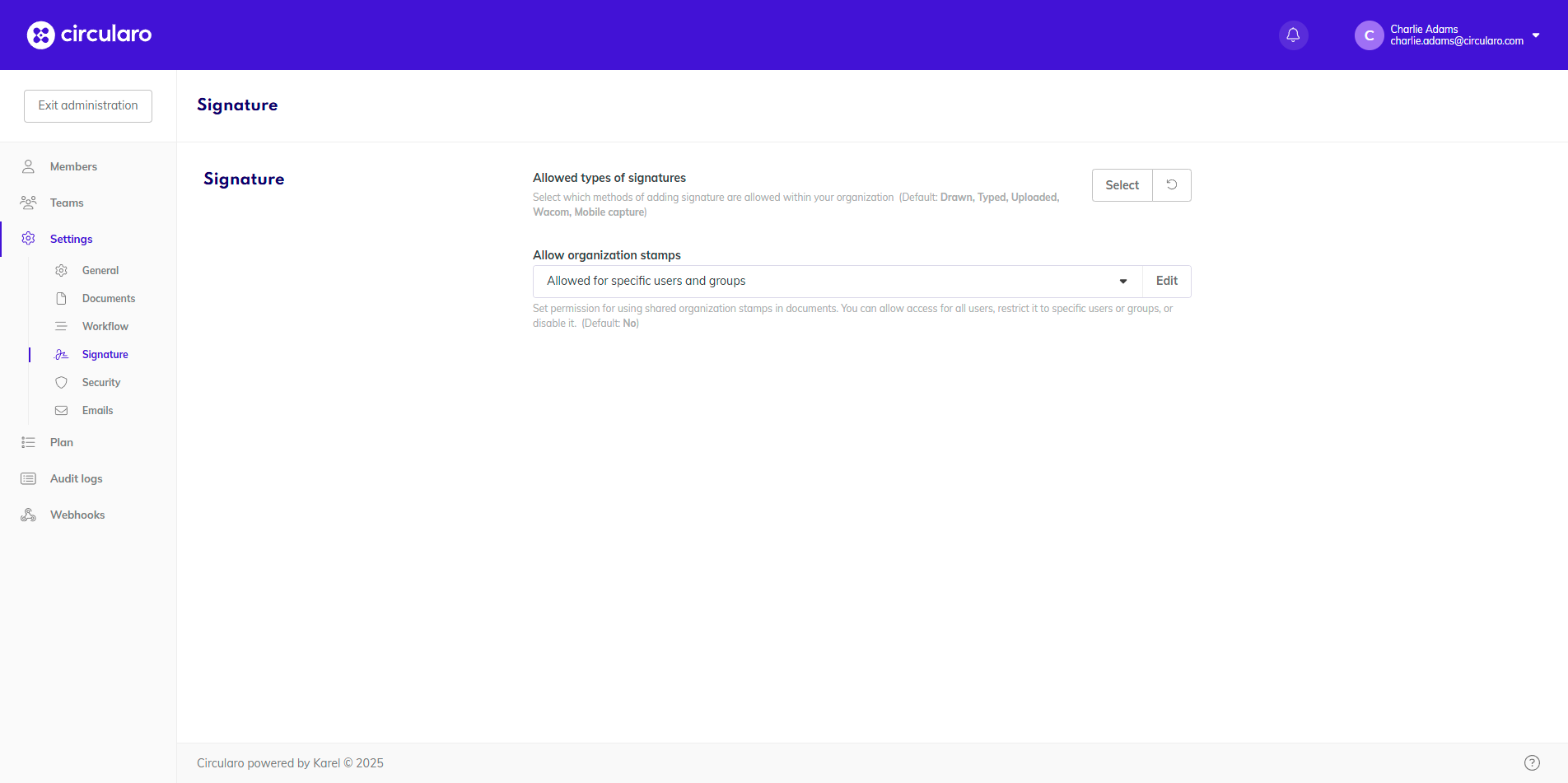This screenshot has height=783, width=1568.
Task: Open the notifications bell
Action: click(x=1293, y=35)
